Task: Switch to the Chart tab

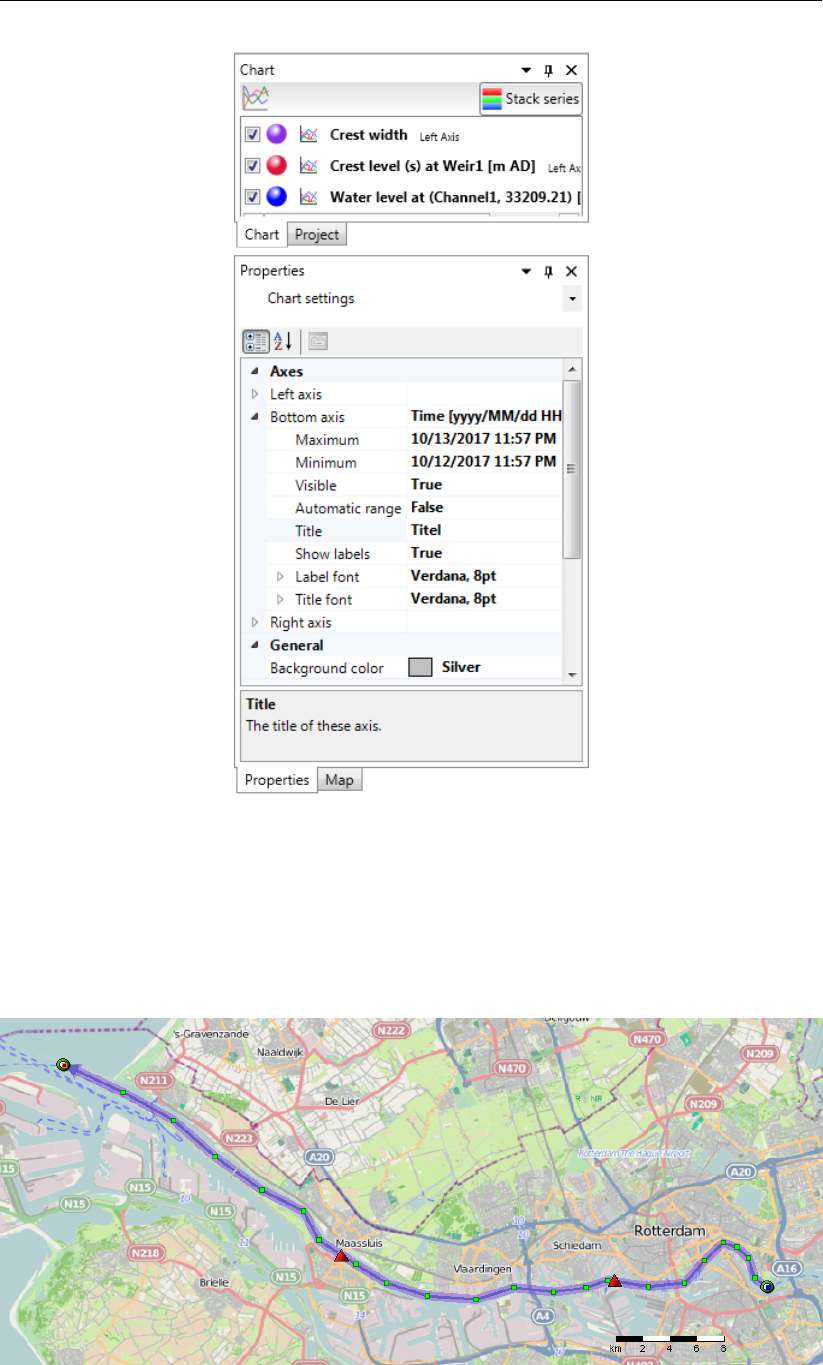Action: click(x=262, y=234)
